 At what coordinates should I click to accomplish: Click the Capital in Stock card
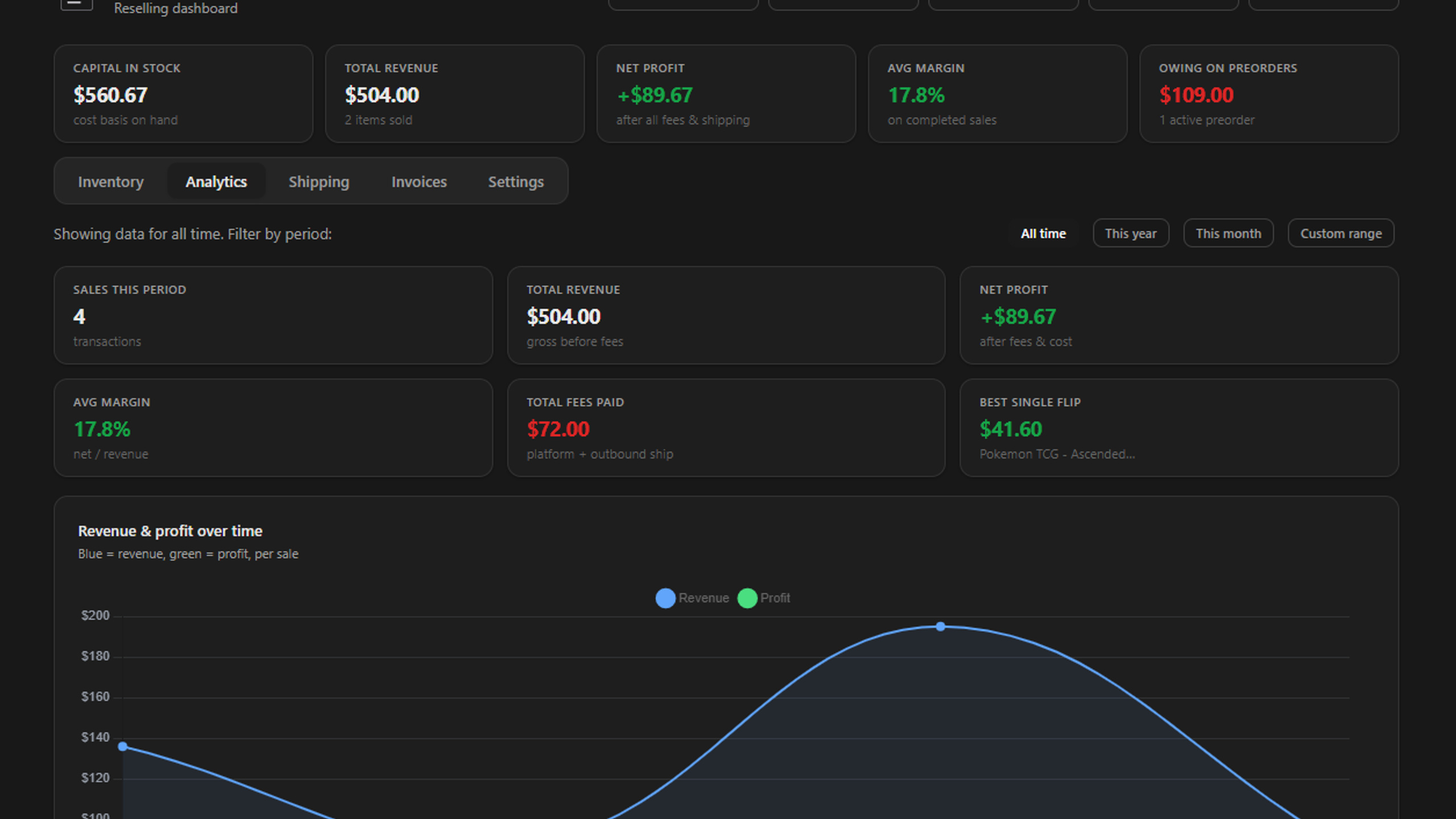183,94
